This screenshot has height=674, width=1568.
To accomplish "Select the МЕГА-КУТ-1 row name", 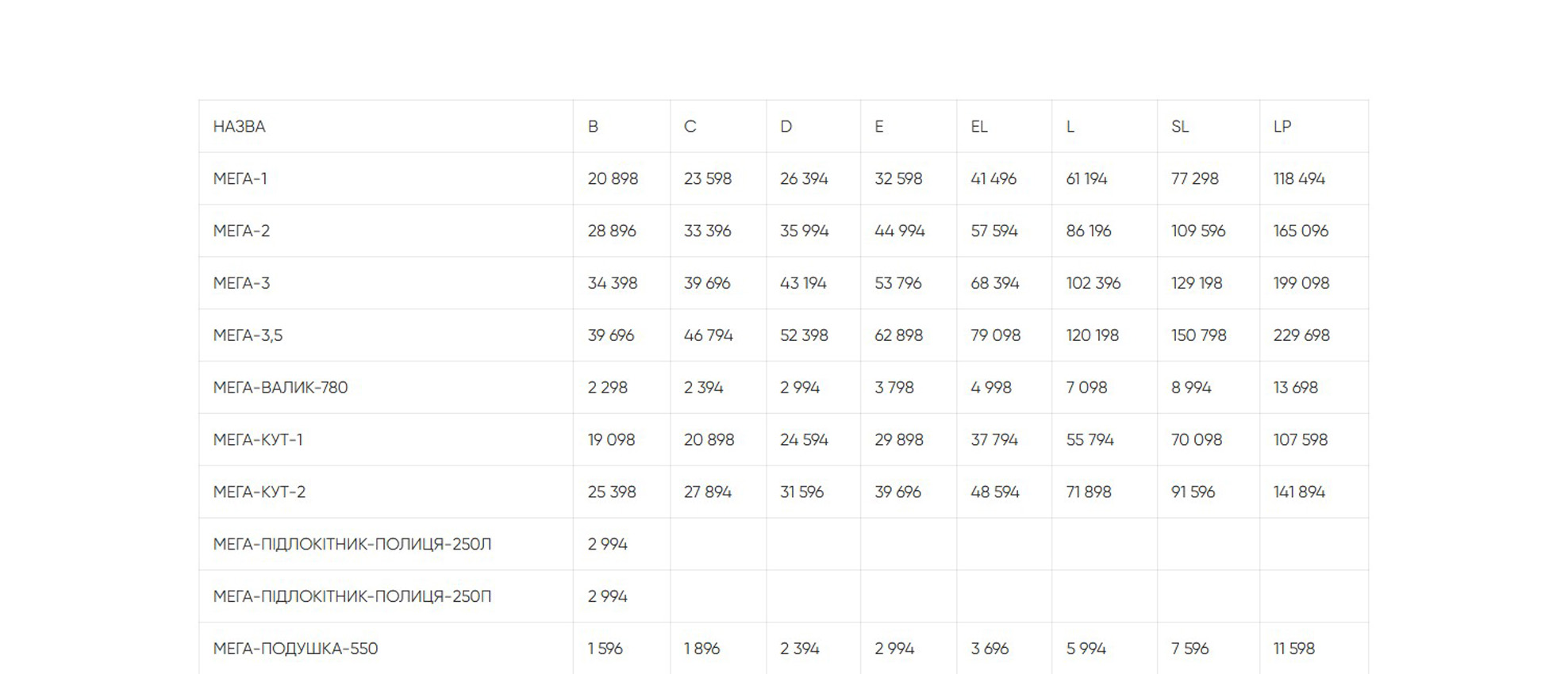I will [258, 440].
